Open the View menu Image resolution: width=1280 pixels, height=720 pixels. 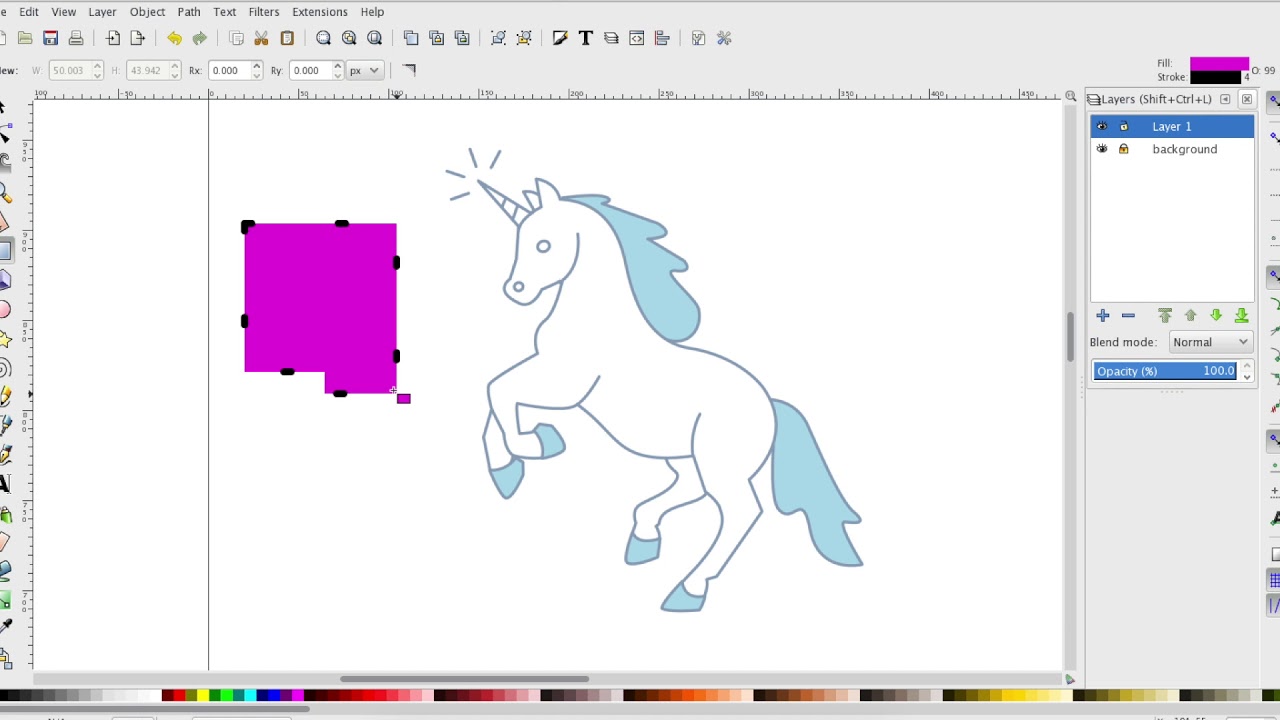63,12
